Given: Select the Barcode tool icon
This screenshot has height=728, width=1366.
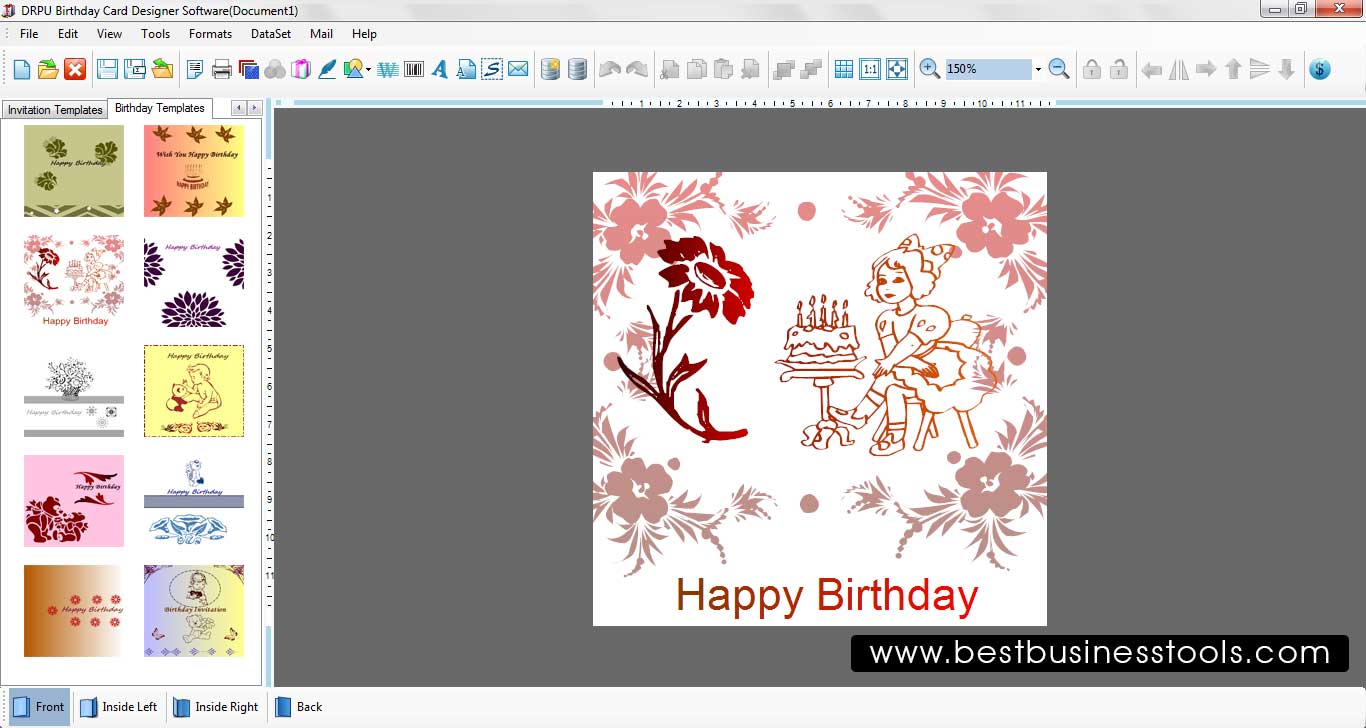Looking at the screenshot, I should point(413,69).
